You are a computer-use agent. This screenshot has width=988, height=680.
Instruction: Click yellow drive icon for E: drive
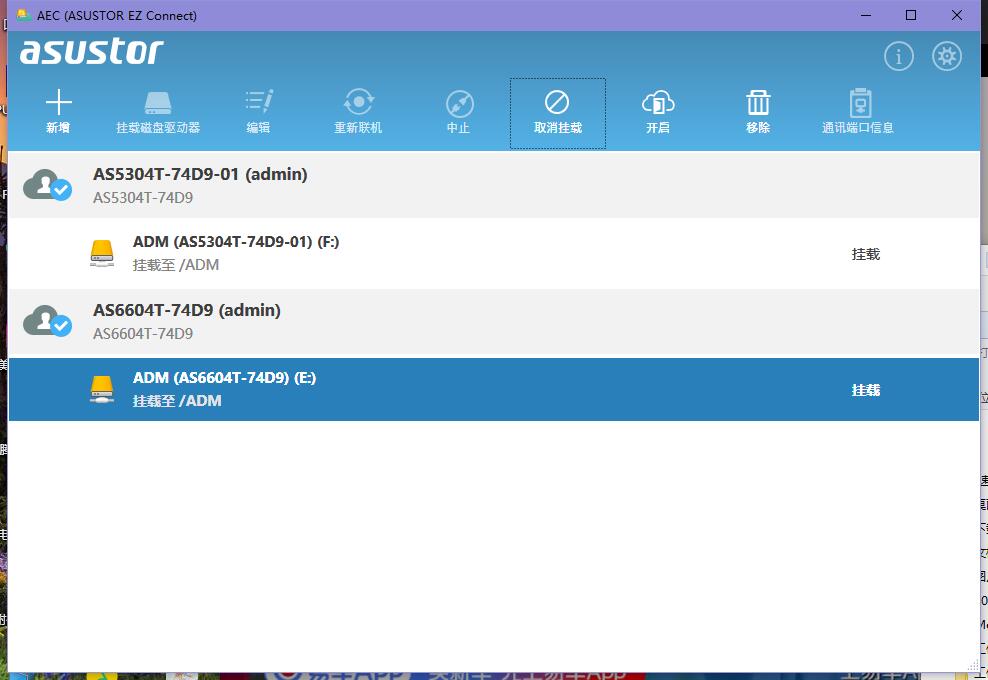(x=101, y=389)
